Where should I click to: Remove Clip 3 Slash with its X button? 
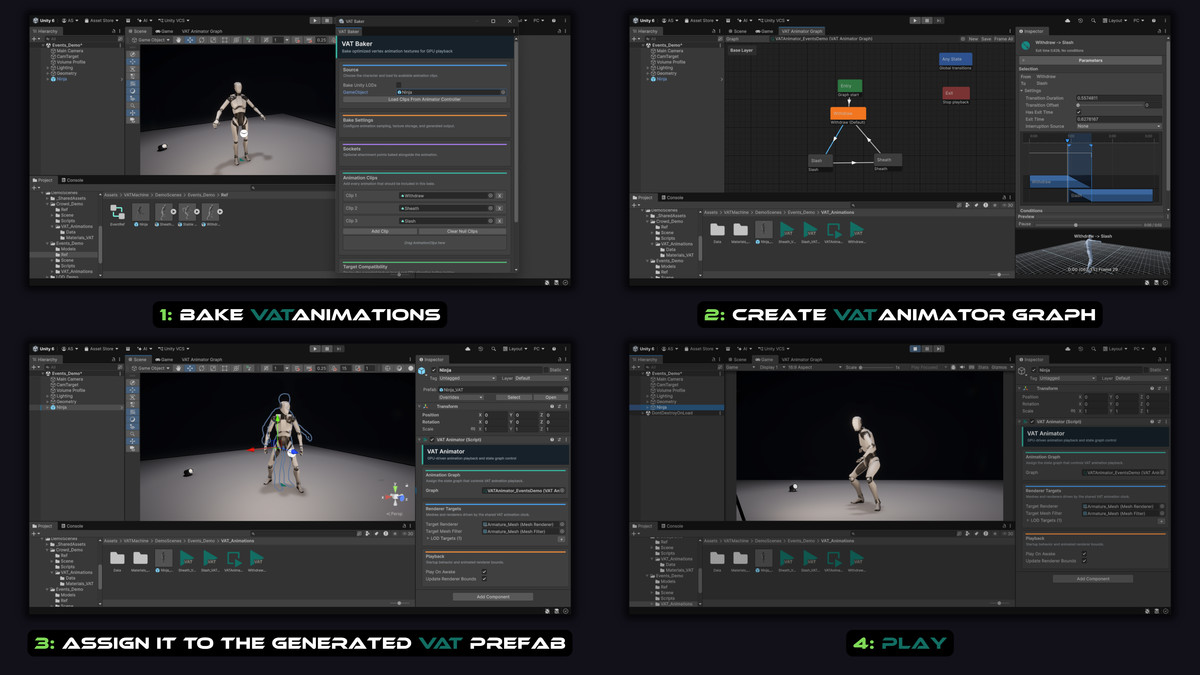pyautogui.click(x=500, y=221)
